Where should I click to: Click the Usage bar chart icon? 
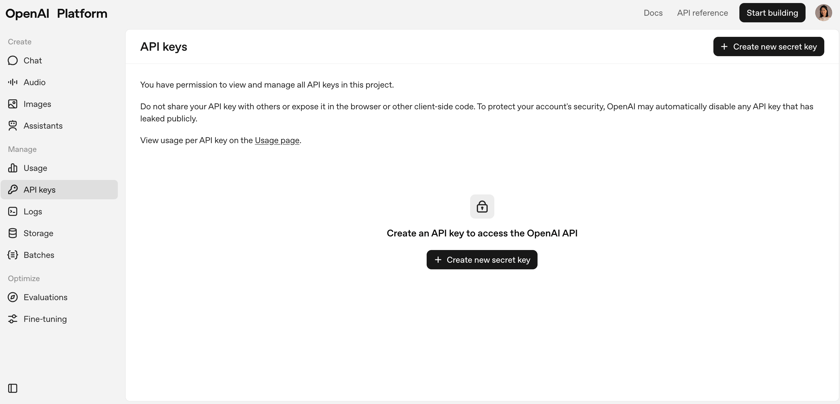click(x=13, y=168)
